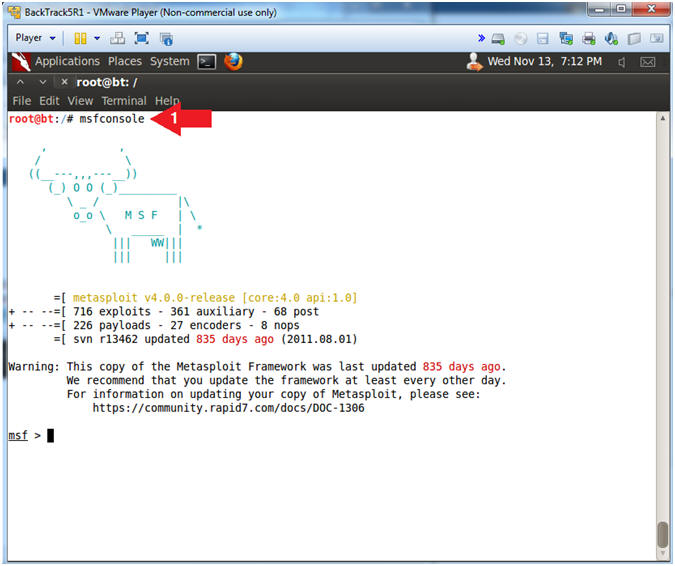675x566 pixels.
Task: Click the message log icon at the VMware toolbar end
Action: coord(656,39)
